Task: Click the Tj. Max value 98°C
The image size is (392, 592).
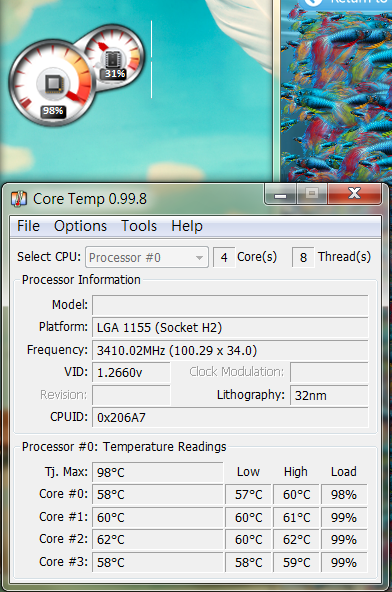Action: [157, 472]
